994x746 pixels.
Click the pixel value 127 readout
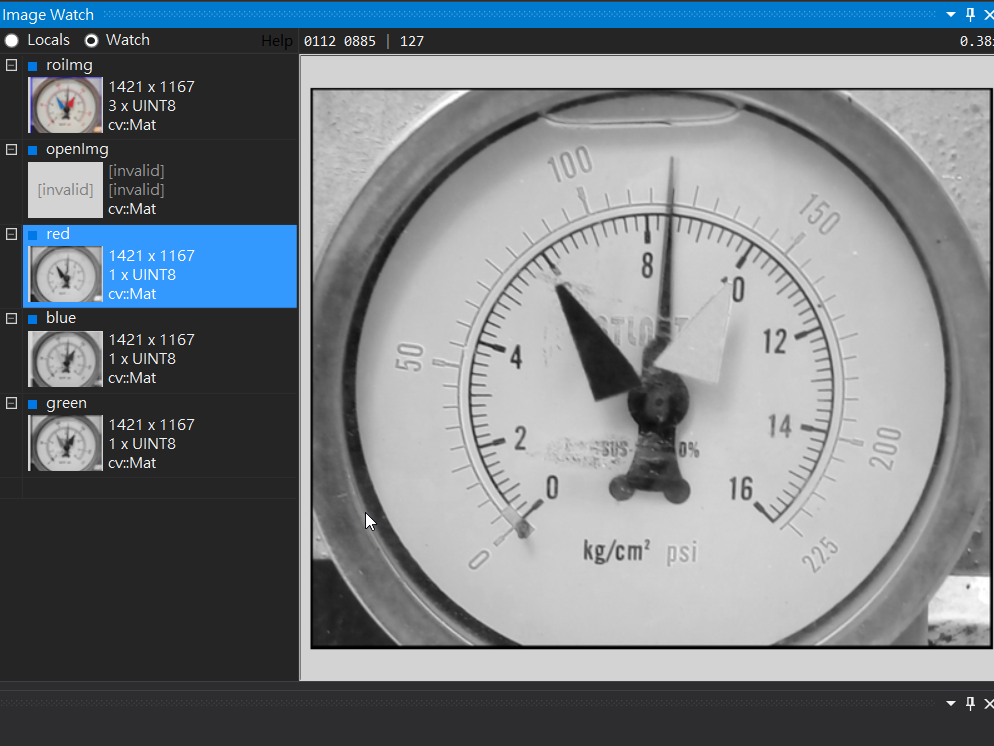tap(412, 41)
